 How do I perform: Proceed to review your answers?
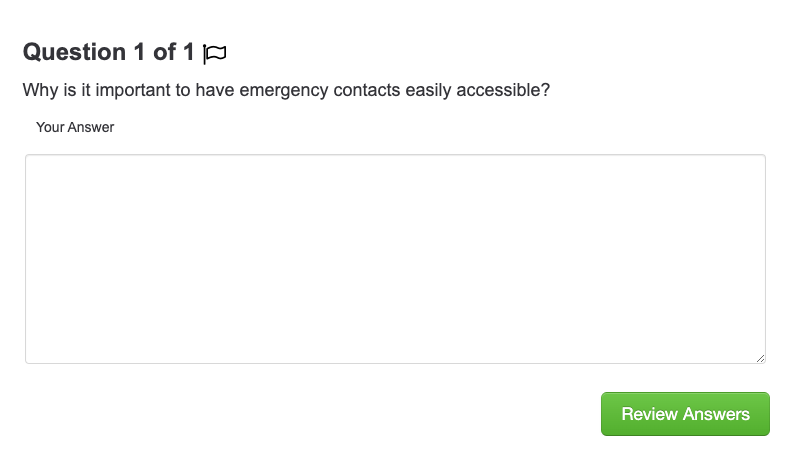tap(685, 414)
